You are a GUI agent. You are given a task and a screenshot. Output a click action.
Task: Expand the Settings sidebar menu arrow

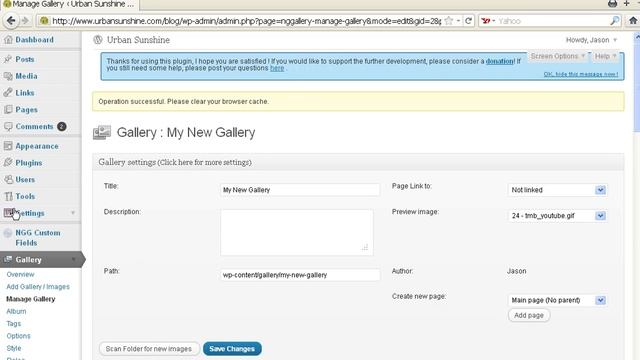pos(73,213)
